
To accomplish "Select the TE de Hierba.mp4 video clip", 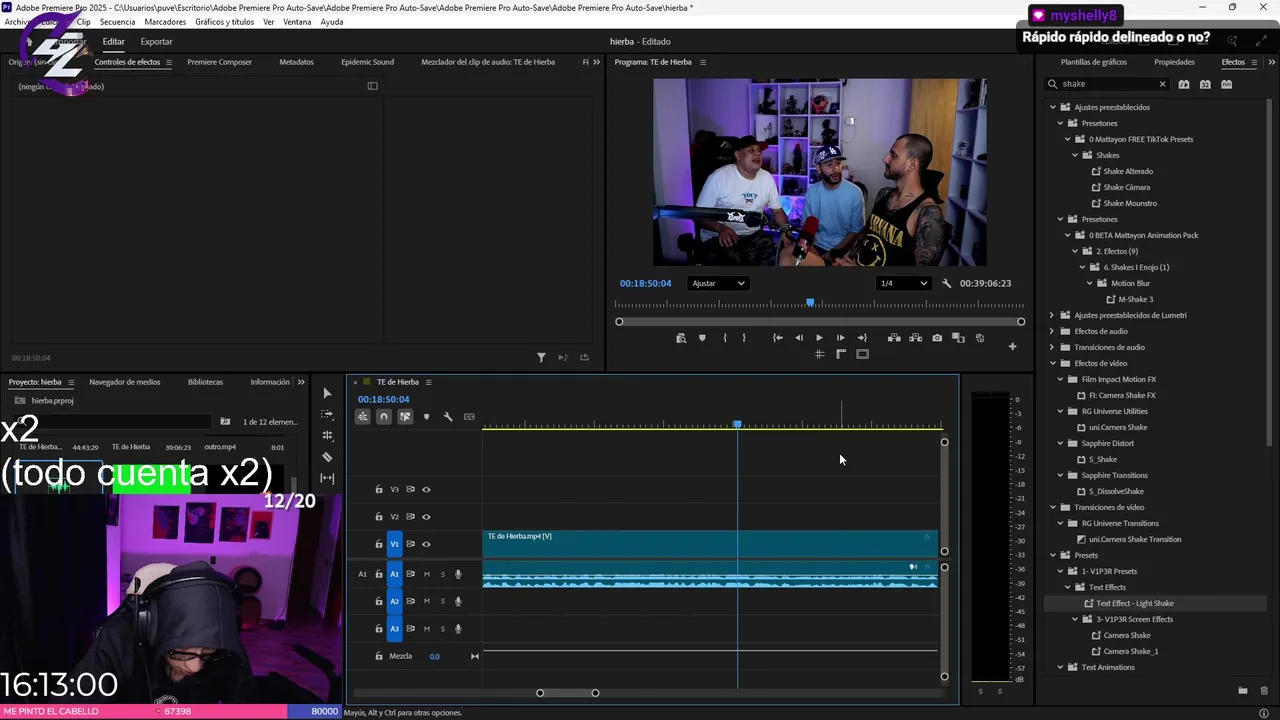I will pos(710,544).
